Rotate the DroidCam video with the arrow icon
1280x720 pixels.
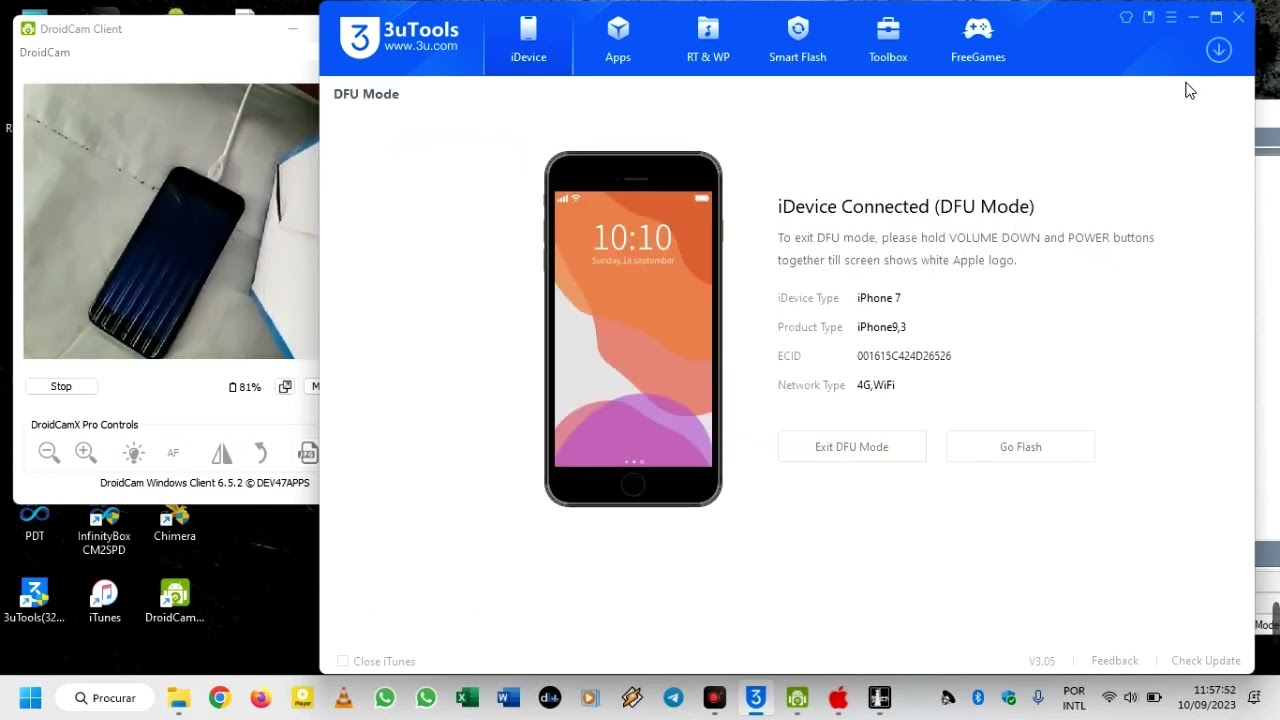(x=261, y=453)
